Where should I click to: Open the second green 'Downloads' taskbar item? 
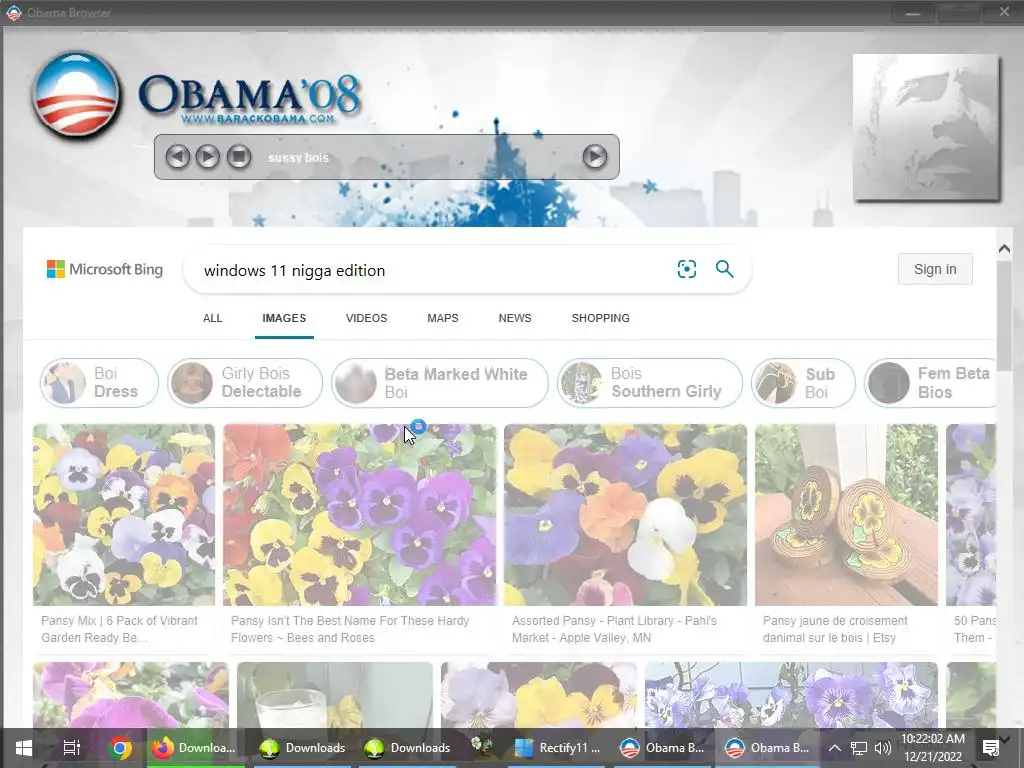[407, 748]
